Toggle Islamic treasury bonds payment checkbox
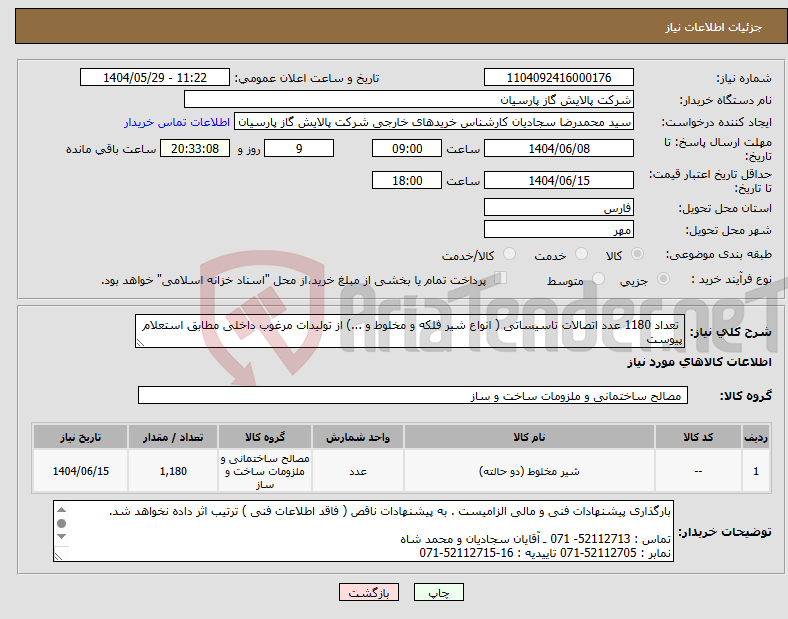788x619 pixels. (501, 277)
